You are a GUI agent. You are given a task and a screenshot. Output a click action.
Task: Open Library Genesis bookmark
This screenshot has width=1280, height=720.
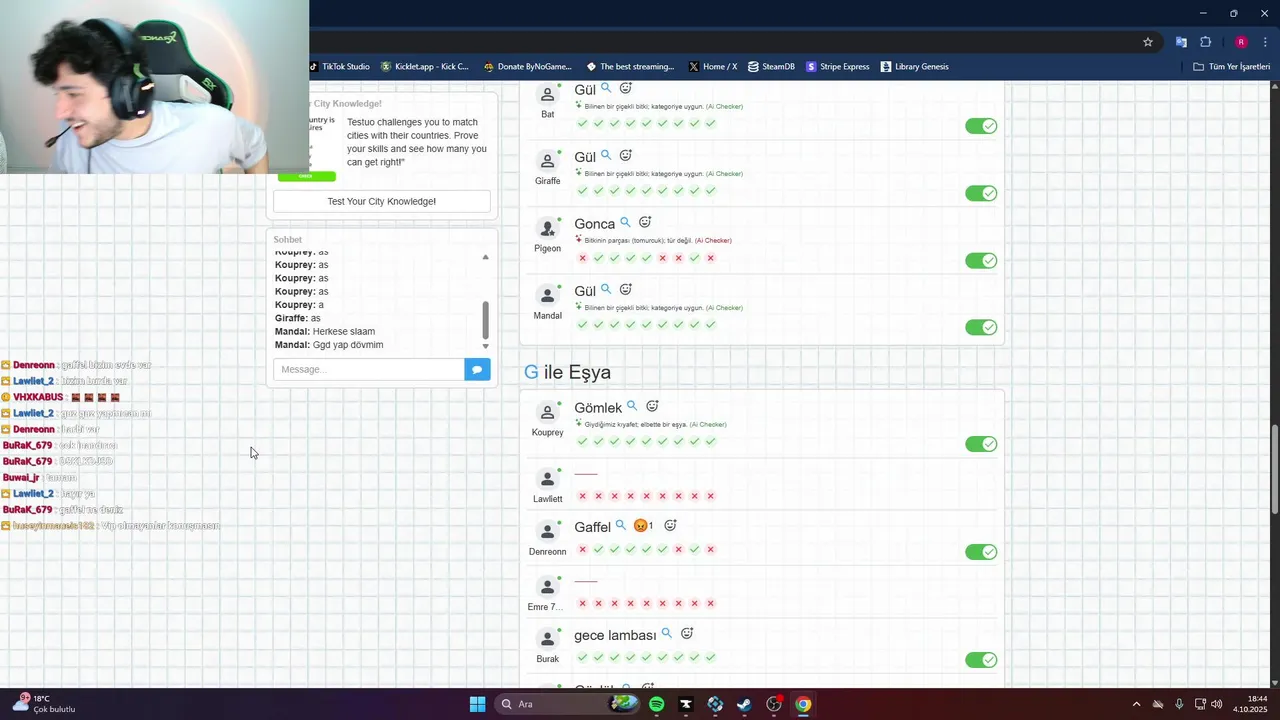915,67
